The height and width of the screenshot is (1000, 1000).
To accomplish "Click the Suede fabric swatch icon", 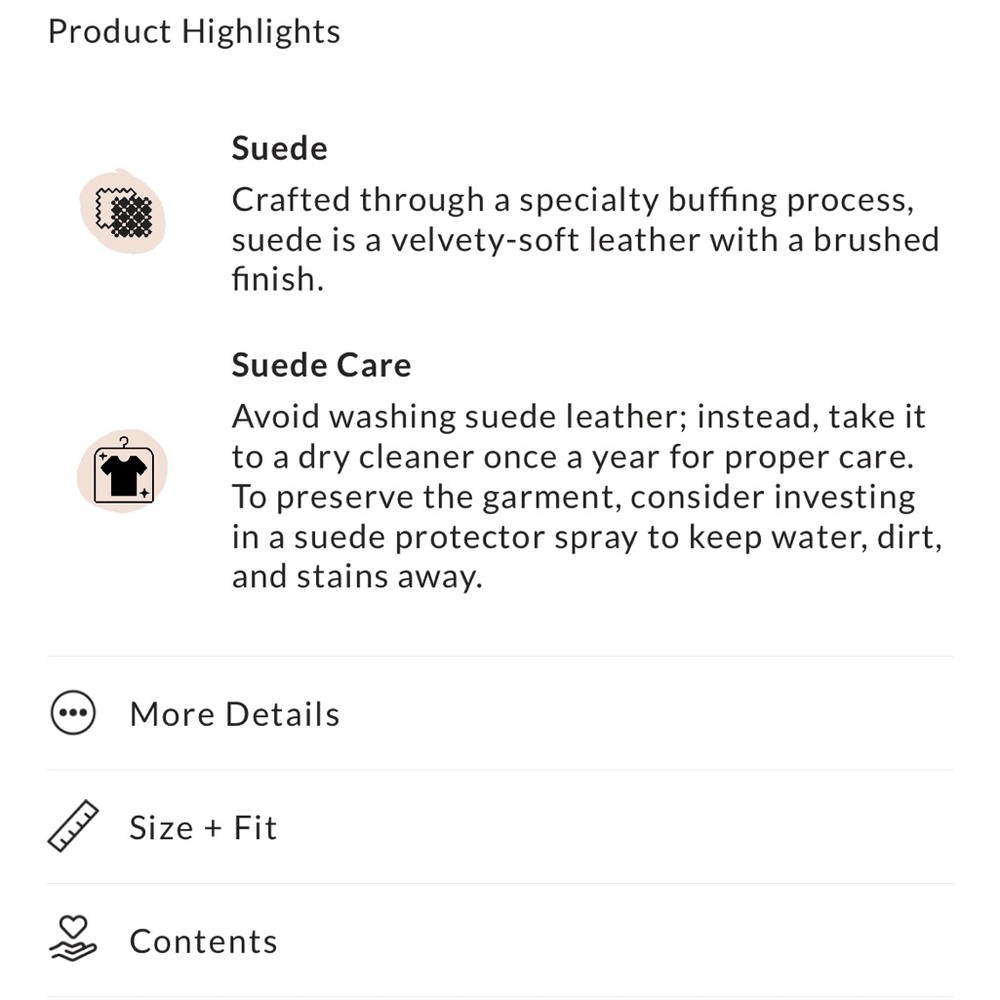I will (122, 212).
